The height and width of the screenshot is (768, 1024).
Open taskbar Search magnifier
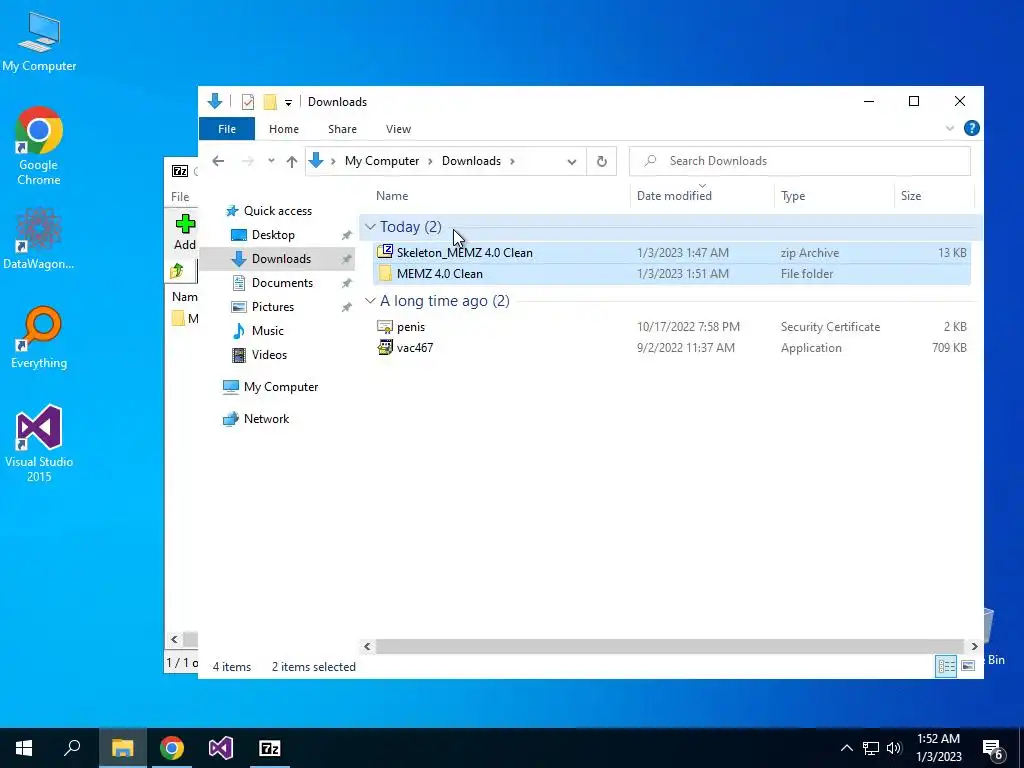(72, 748)
